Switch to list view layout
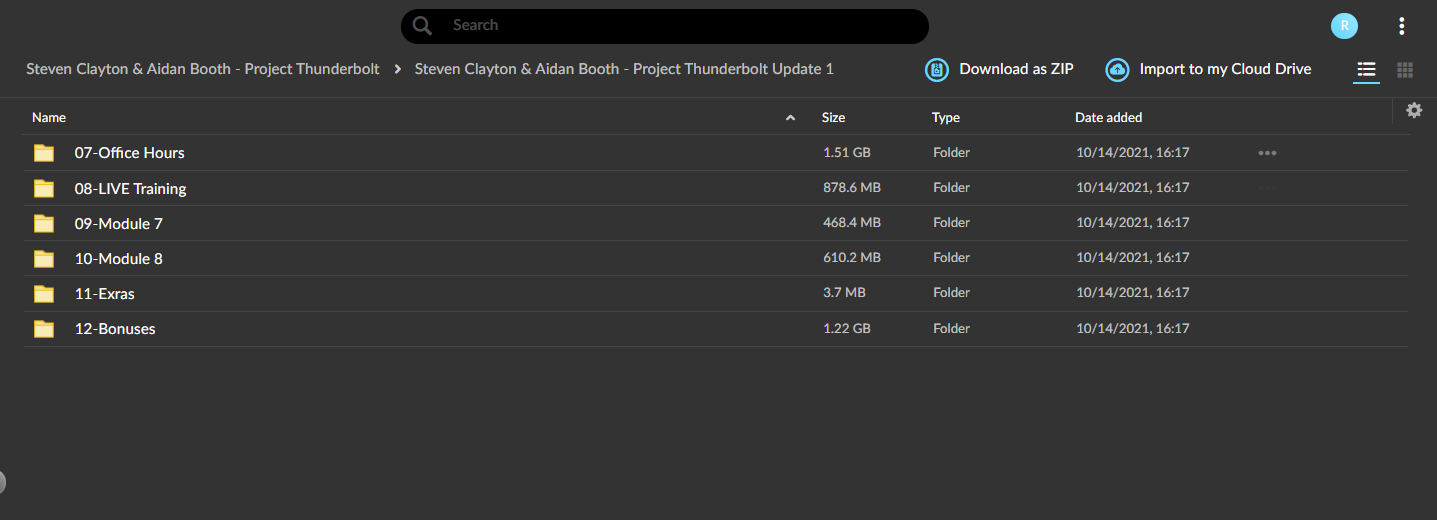 [x=1367, y=69]
